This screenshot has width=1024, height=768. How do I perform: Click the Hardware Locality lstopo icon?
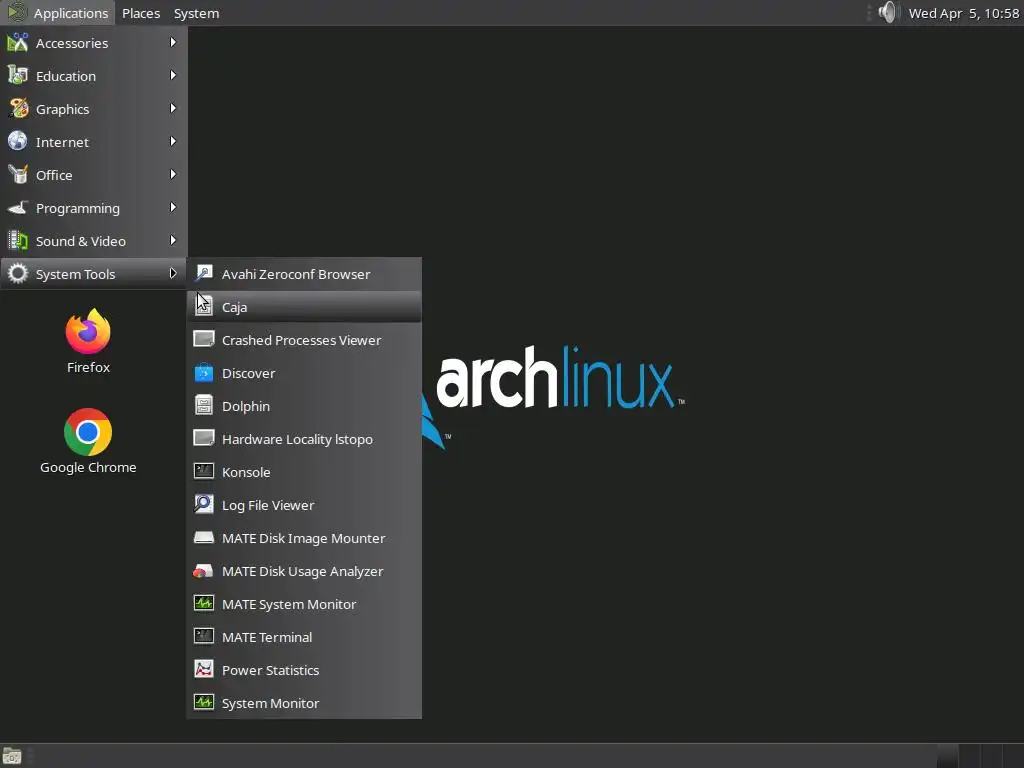pyautogui.click(x=204, y=439)
